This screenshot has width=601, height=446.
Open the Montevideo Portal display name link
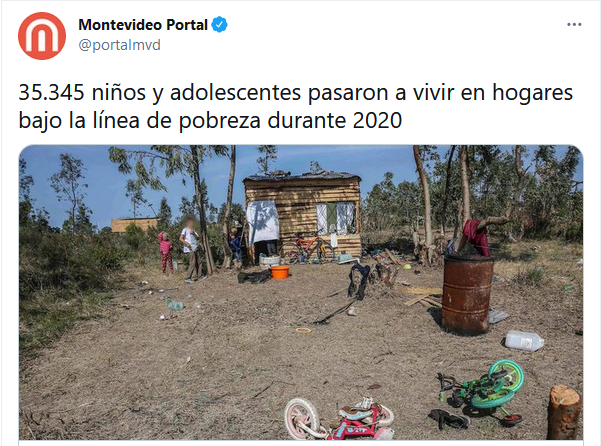[143, 25]
